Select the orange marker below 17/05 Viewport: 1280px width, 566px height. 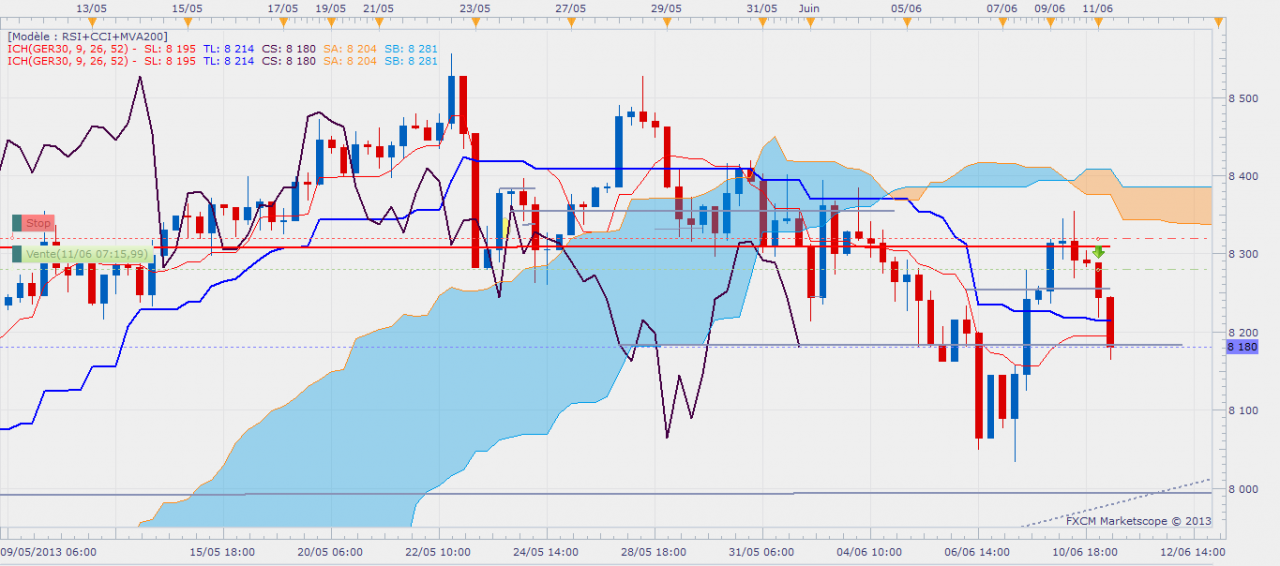click(283, 21)
